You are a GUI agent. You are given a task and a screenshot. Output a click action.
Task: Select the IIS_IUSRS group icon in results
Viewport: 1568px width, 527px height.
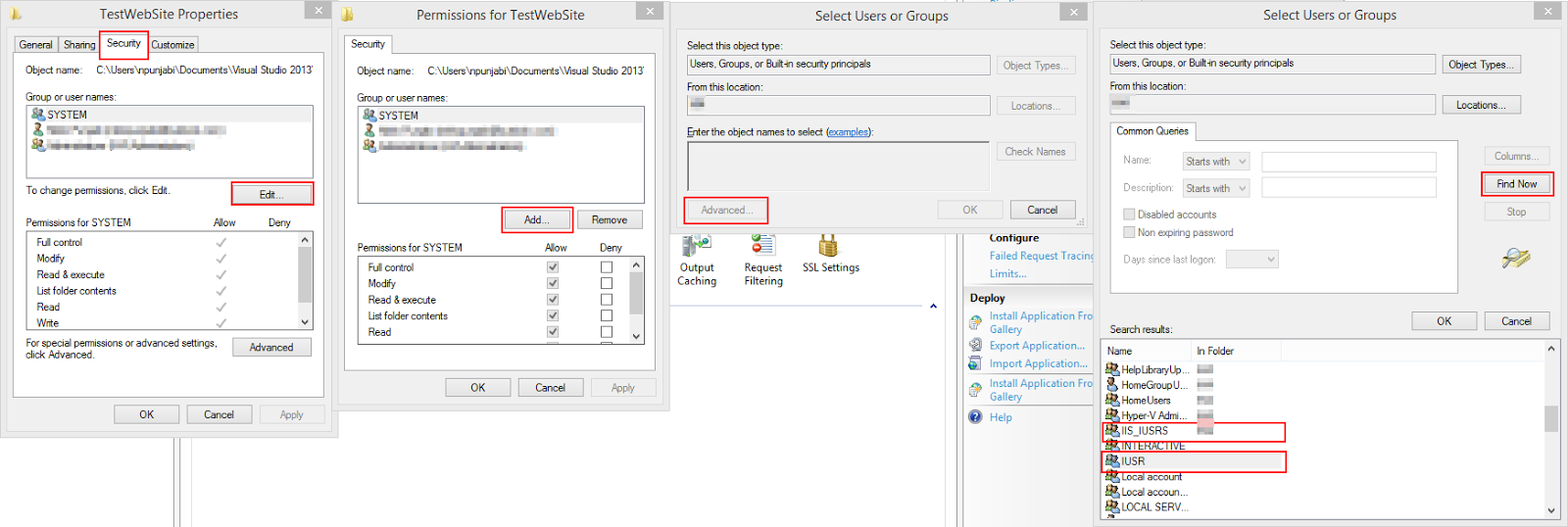pyautogui.click(x=1112, y=430)
